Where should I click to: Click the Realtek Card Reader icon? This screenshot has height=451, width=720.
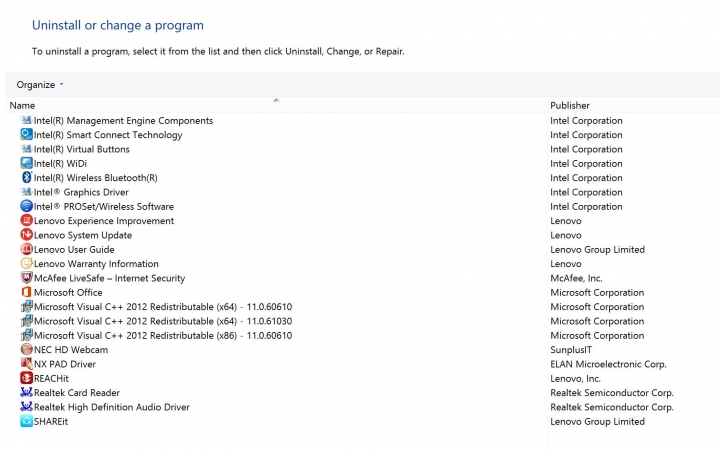coord(26,392)
